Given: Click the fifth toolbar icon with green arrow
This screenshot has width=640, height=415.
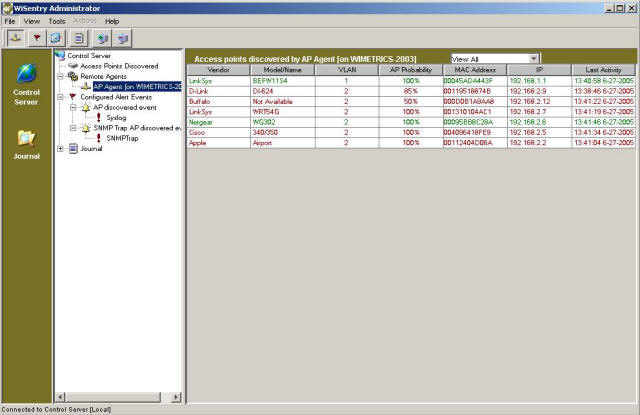Looking at the screenshot, I should 102,38.
